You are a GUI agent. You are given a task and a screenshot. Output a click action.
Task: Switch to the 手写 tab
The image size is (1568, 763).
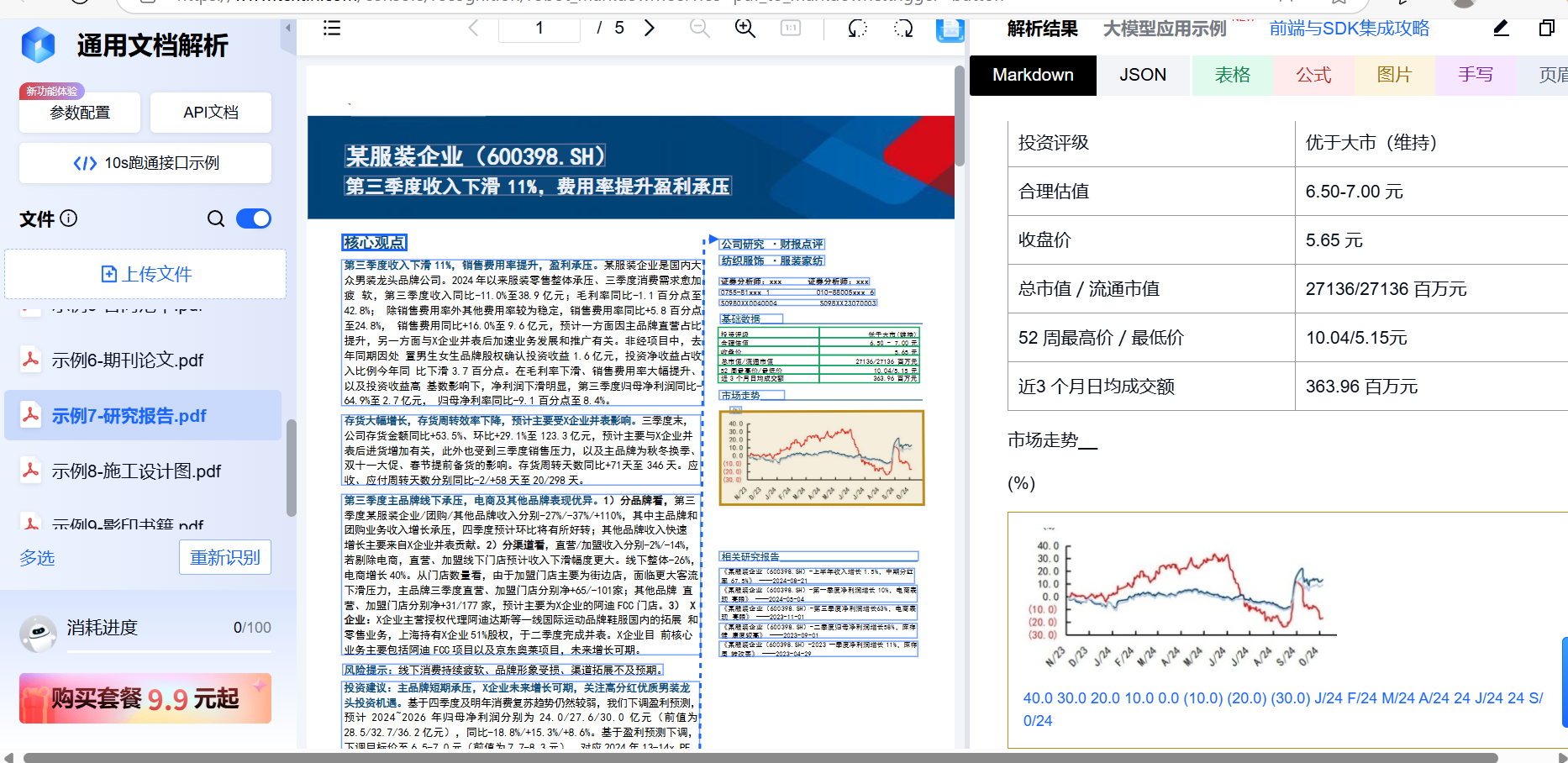pos(1476,75)
